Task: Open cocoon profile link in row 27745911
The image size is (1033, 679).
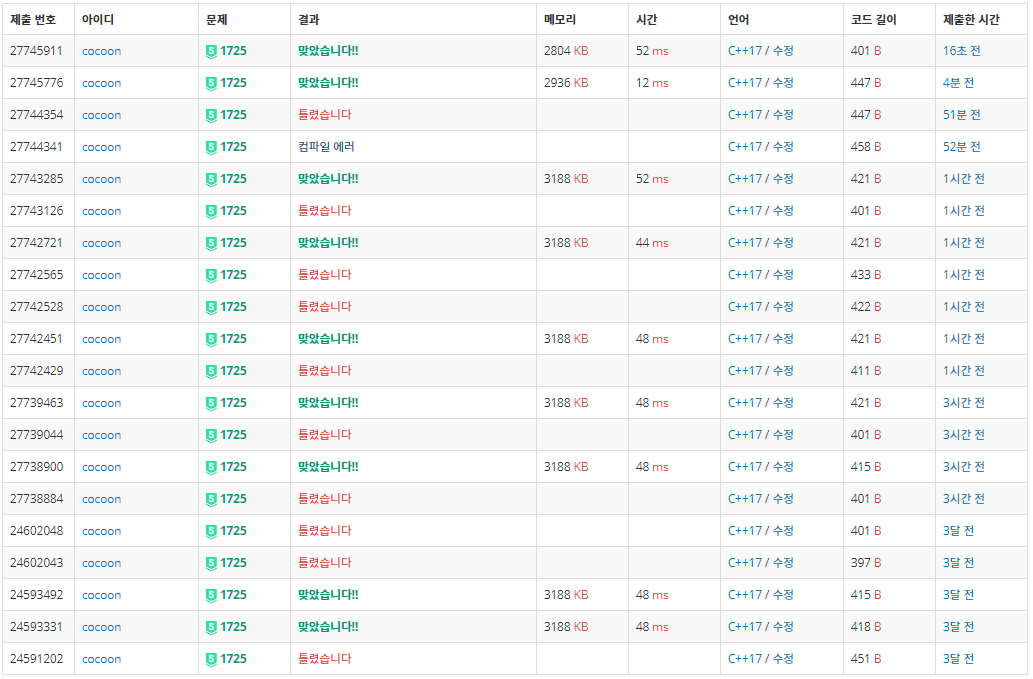Action: coord(101,51)
